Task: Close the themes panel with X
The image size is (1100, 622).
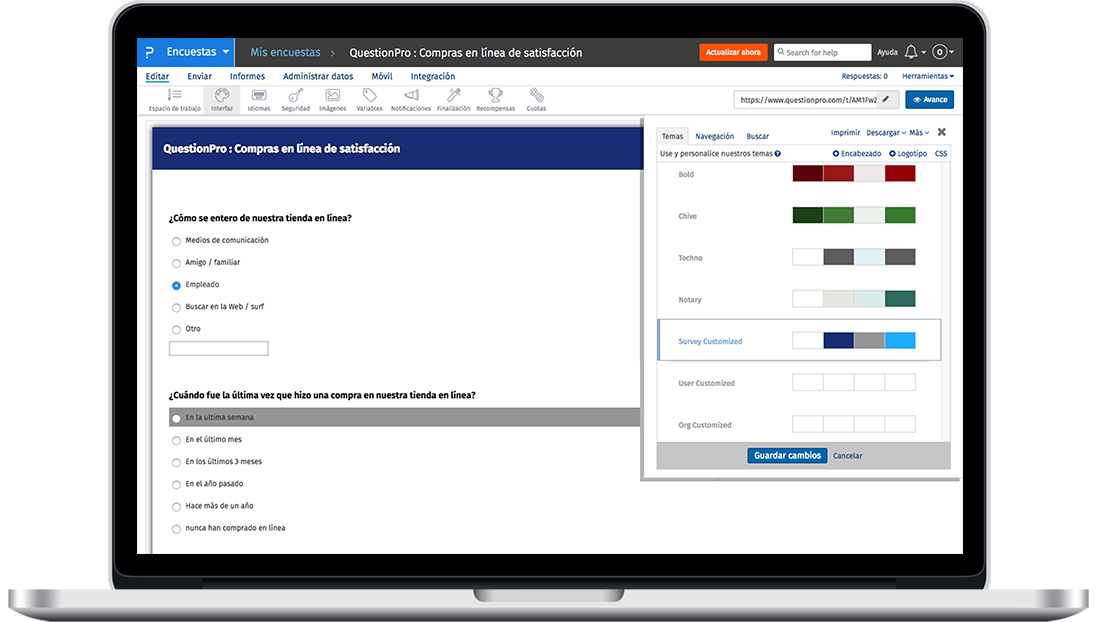Action: pos(941,132)
